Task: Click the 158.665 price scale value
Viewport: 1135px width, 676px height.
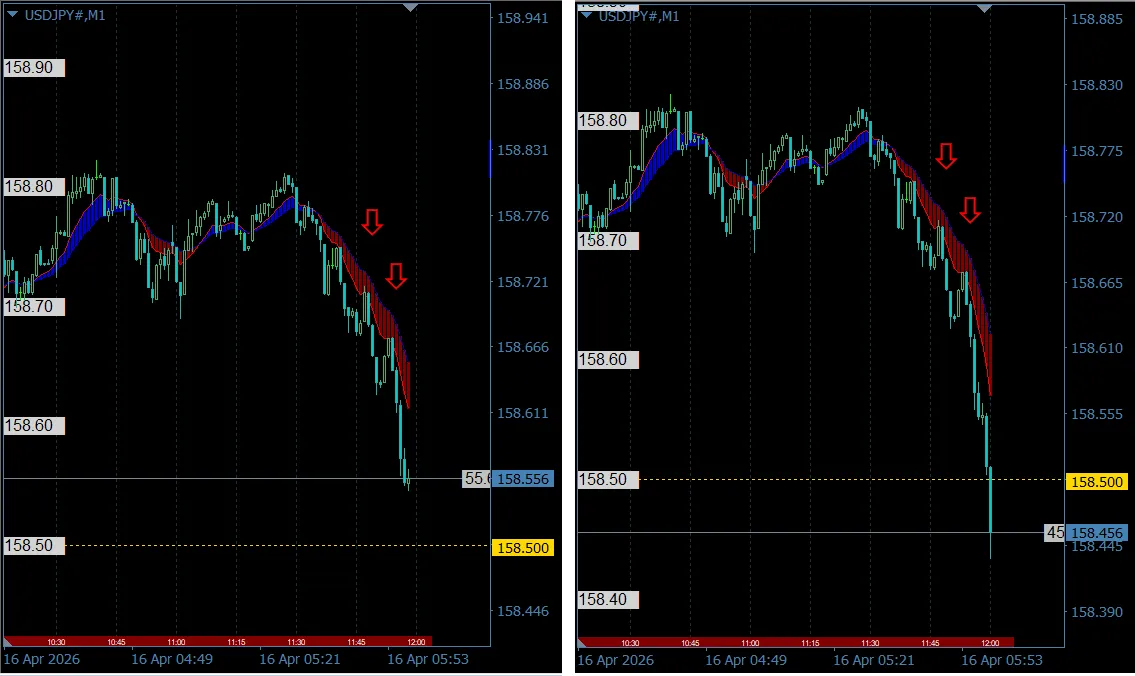Action: pos(1097,283)
